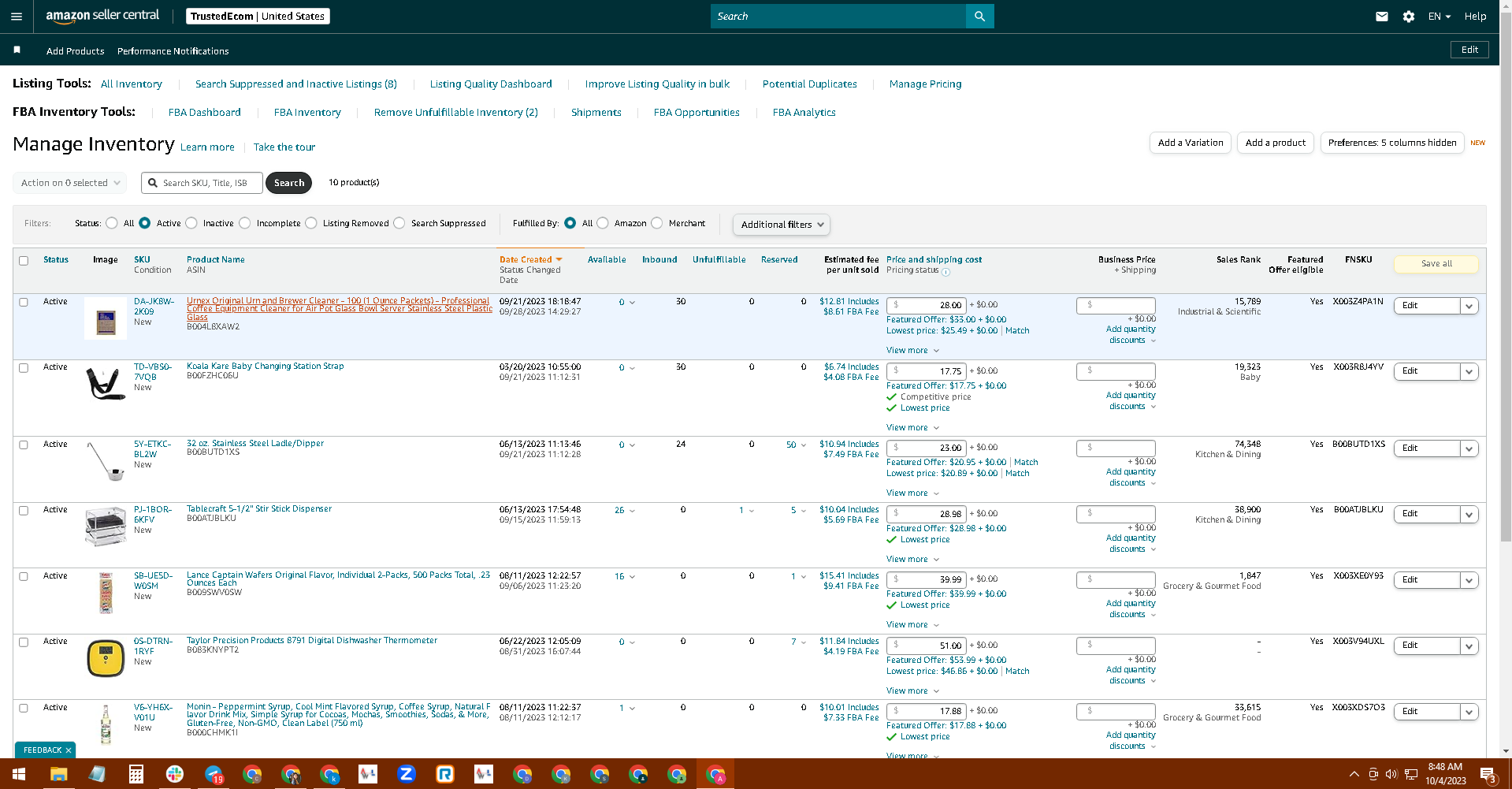Sort by Date Created column
Image resolution: width=1512 pixels, height=789 pixels.
click(530, 259)
